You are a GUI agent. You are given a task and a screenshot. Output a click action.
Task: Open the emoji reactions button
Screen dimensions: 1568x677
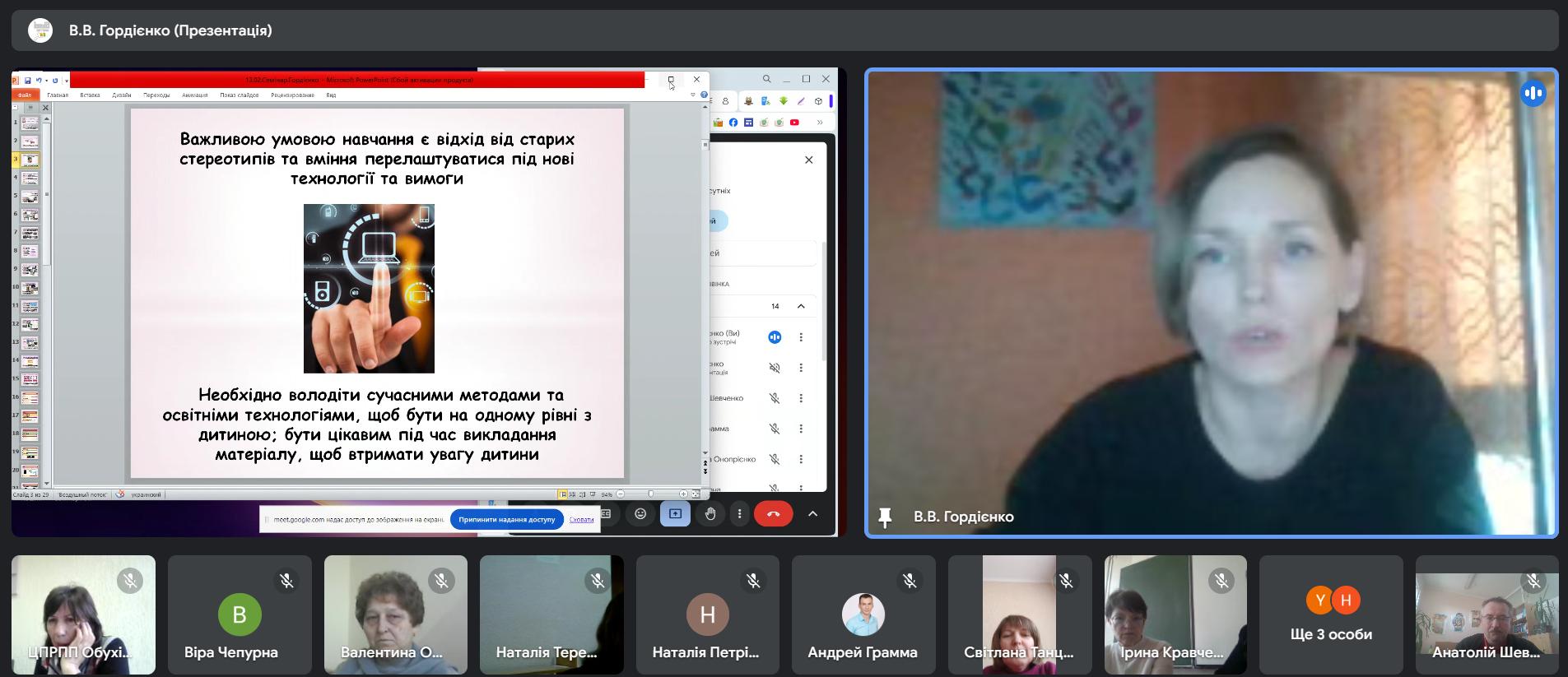[x=640, y=514]
